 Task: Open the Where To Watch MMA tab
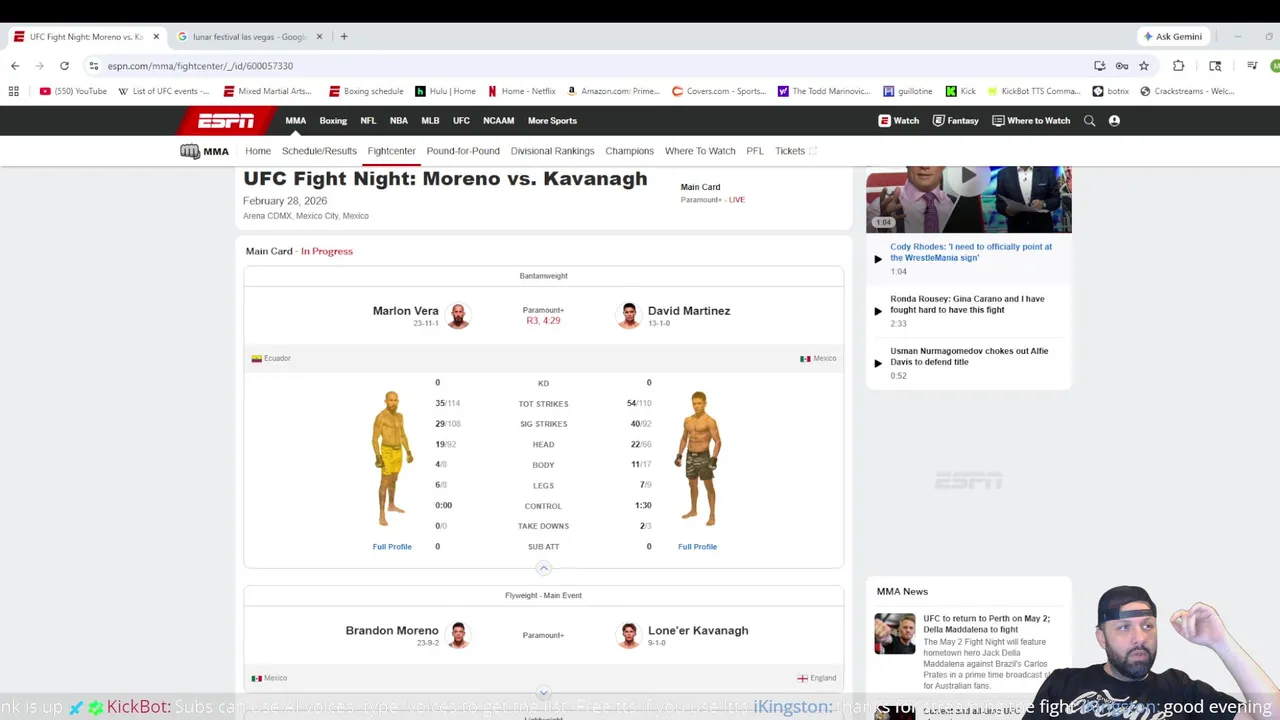(700, 151)
